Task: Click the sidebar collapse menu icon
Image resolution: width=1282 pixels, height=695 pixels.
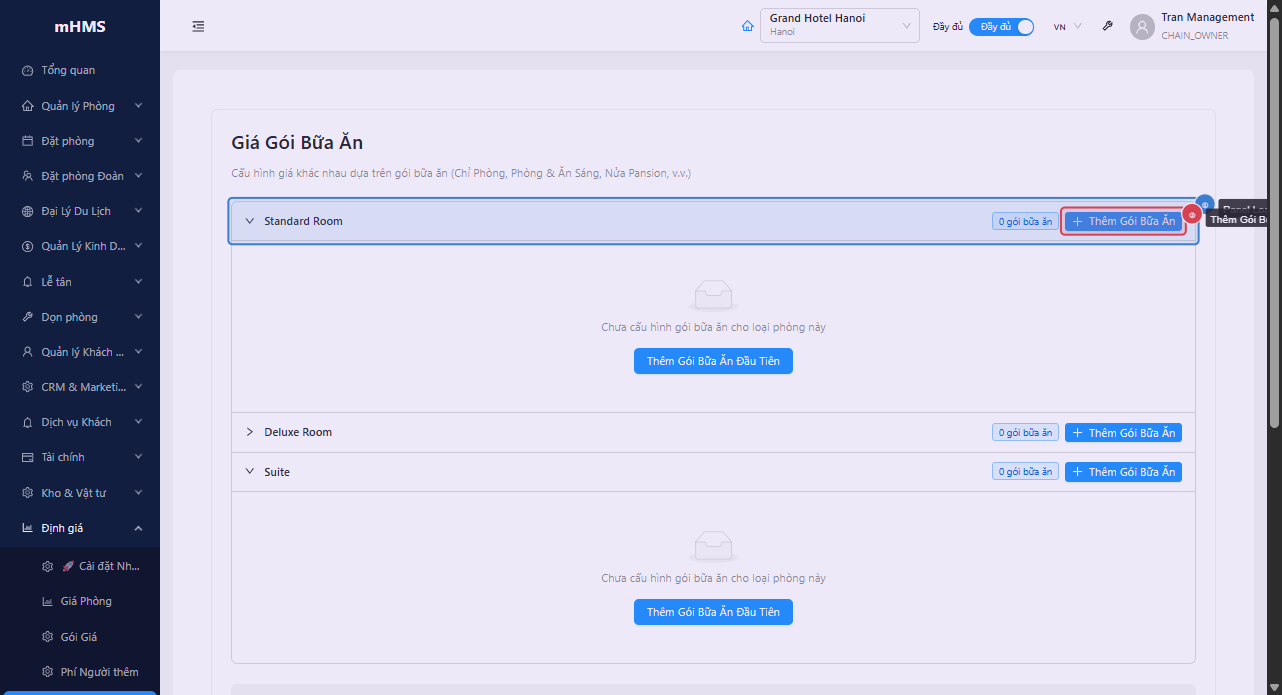Action: [x=198, y=27]
